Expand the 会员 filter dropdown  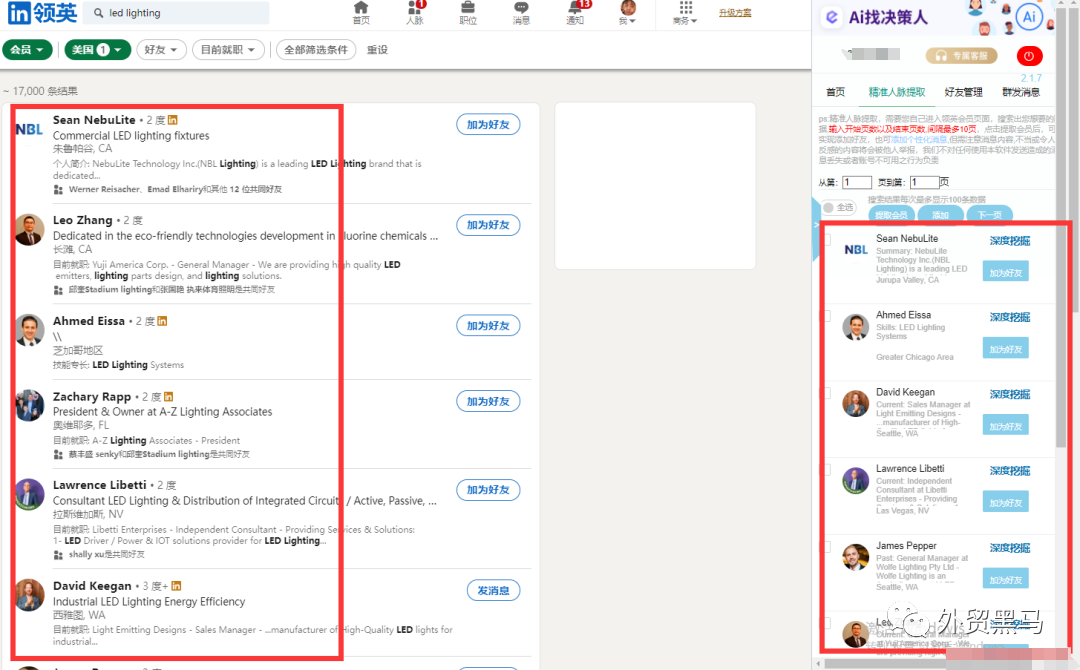coord(28,50)
